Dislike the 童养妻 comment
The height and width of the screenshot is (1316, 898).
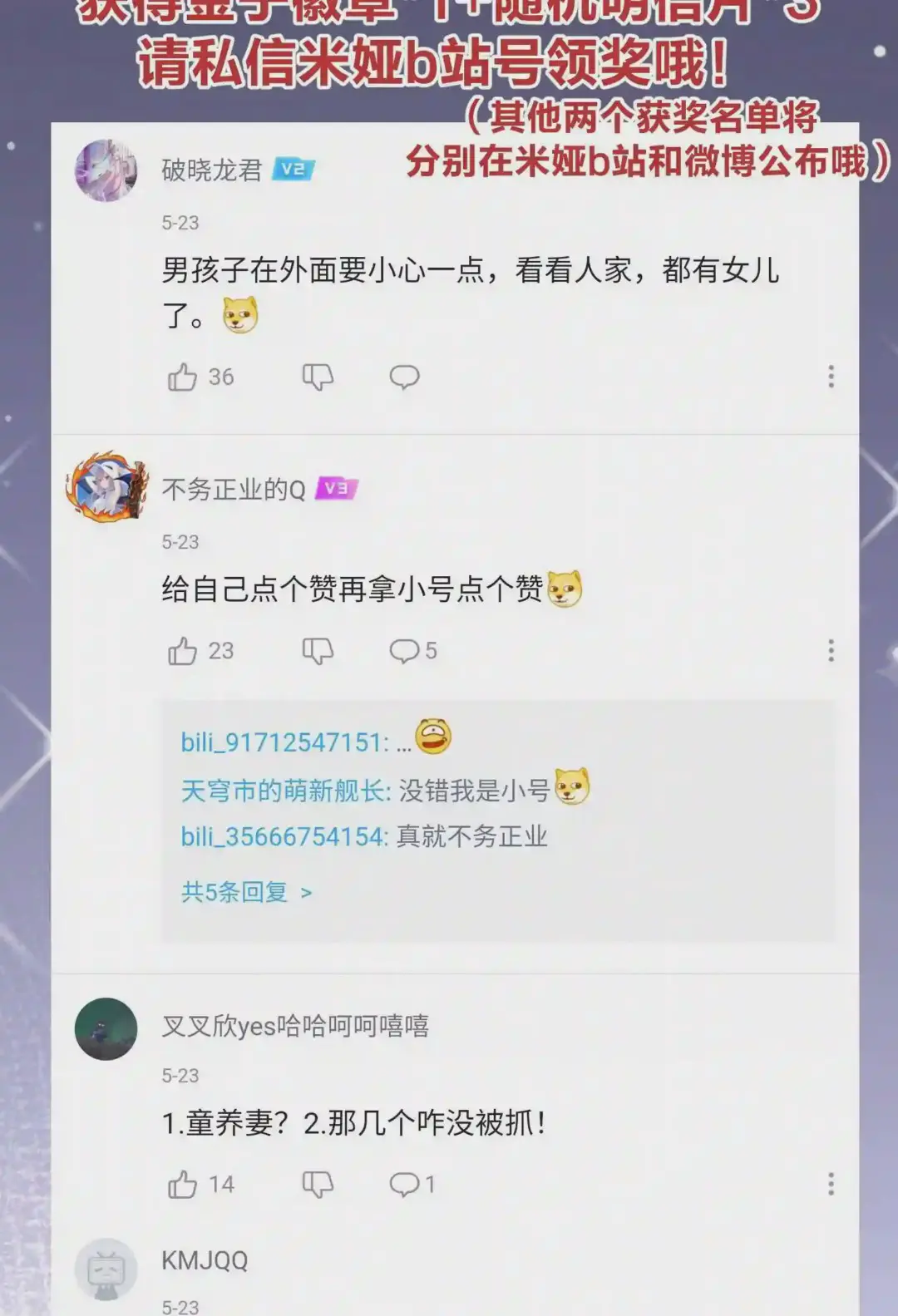[318, 1185]
